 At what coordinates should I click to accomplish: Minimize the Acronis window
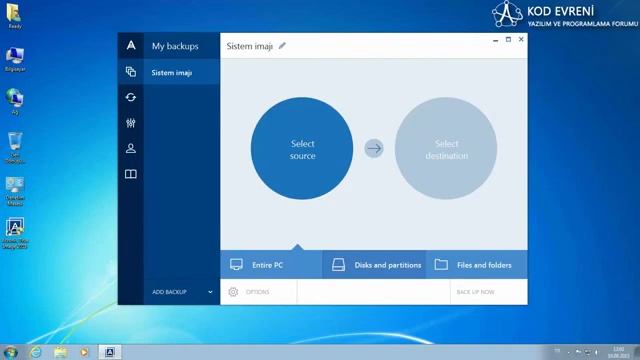click(496, 40)
